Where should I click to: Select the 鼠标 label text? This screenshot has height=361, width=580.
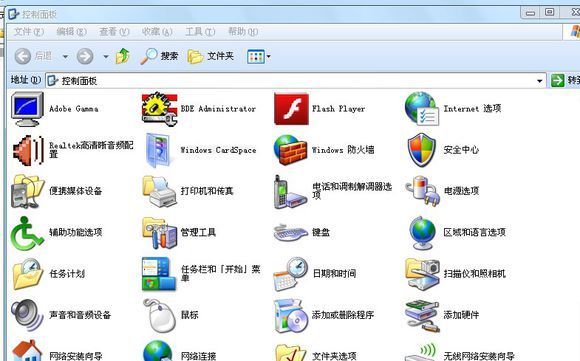(x=190, y=315)
